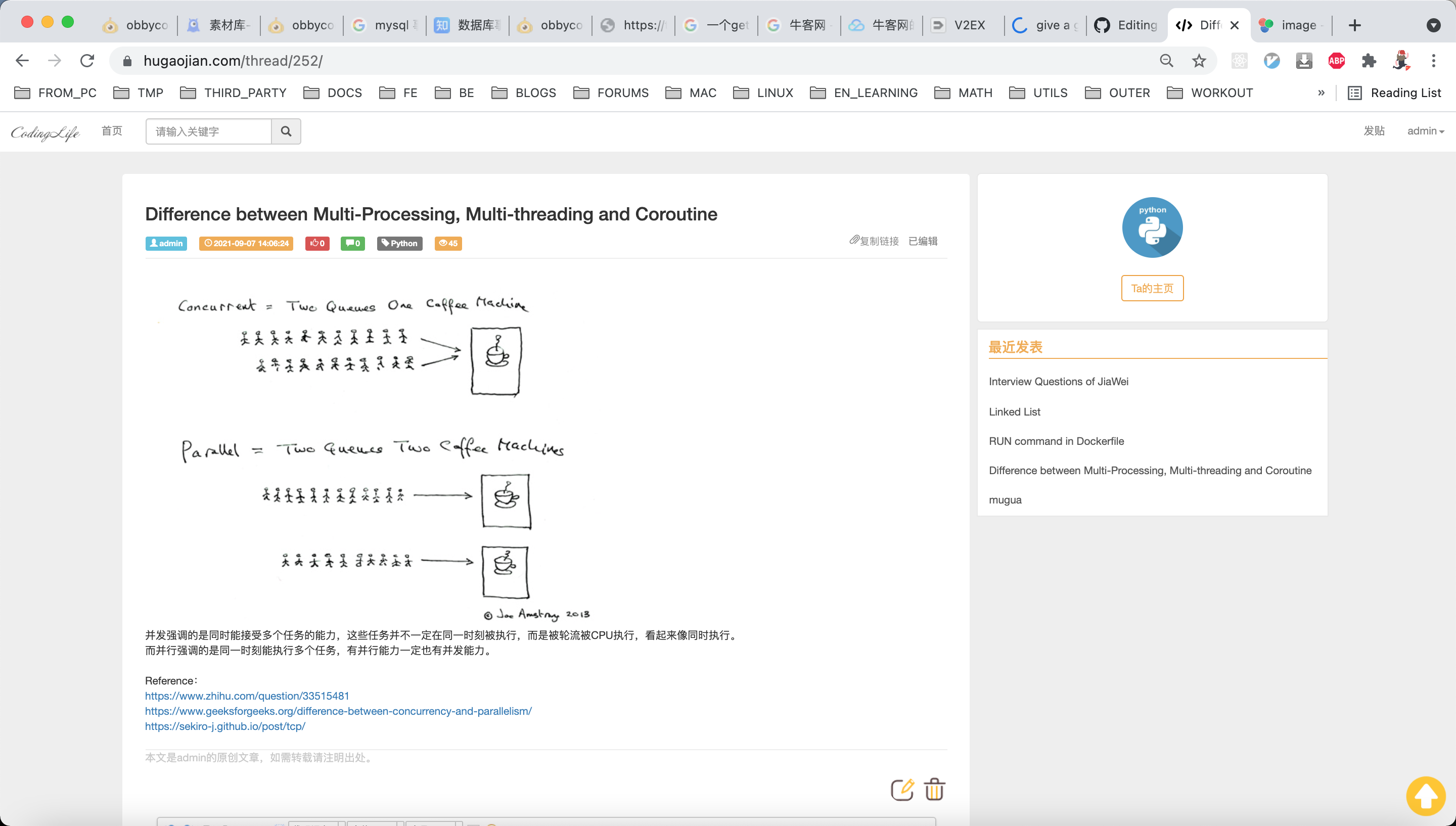This screenshot has width=1456, height=826.
Task: Click the keyword search input field
Action: pos(208,131)
